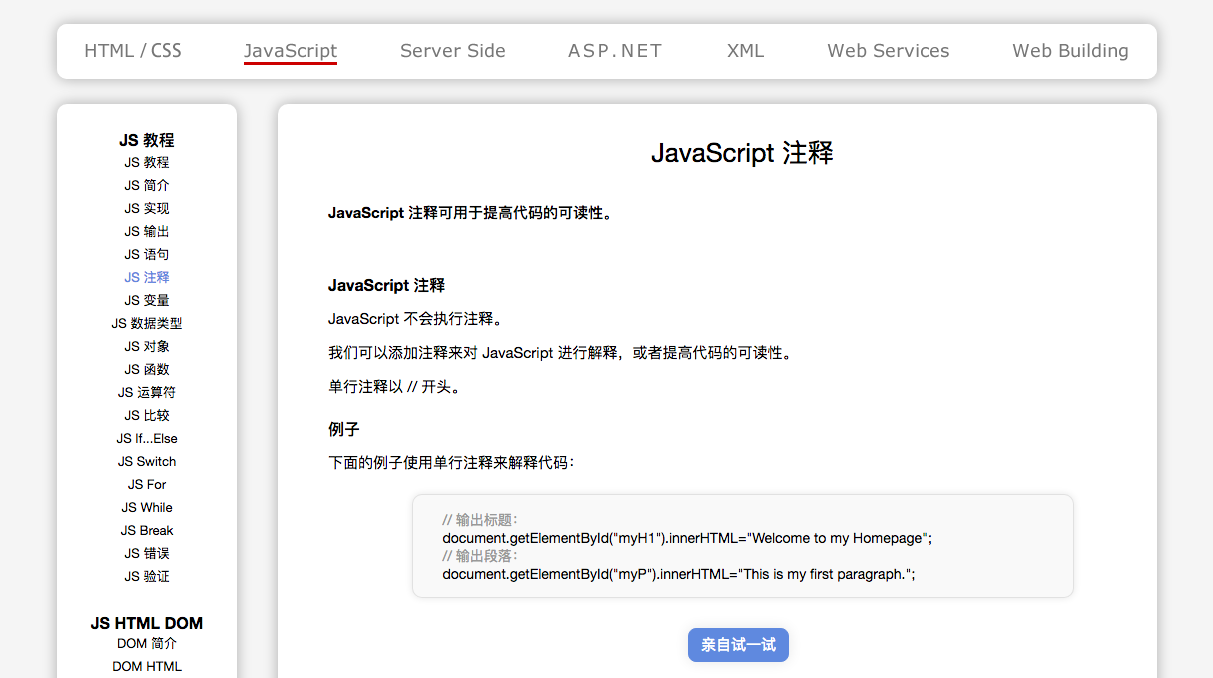This screenshot has height=678, width=1213.
Task: Switch to Server Side tab
Action: pos(452,51)
